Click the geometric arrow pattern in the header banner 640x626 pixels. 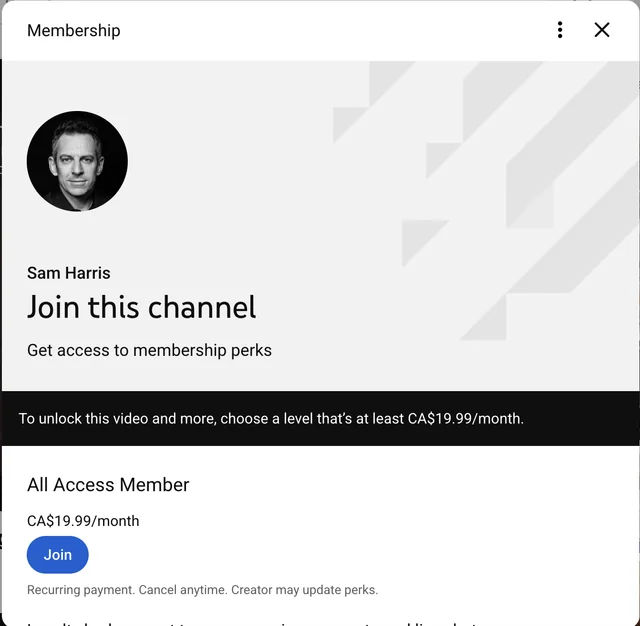coord(486,200)
